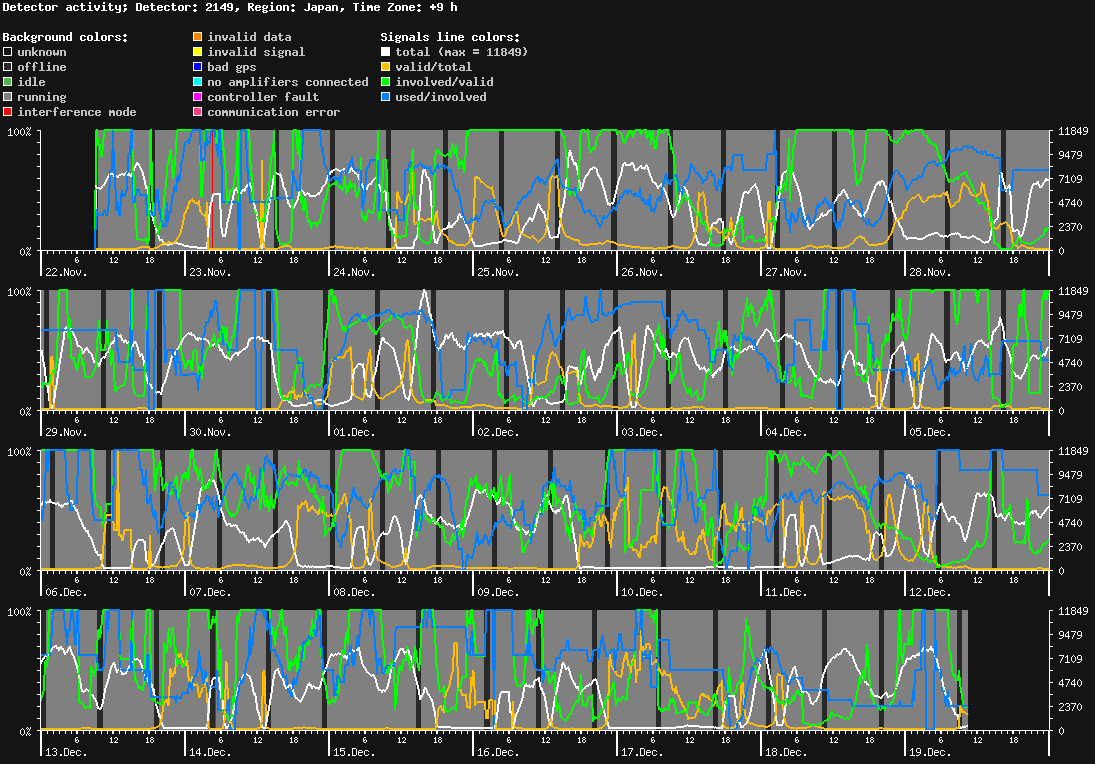Click the green involved/valid line swatch
1095x764 pixels.
[386, 82]
